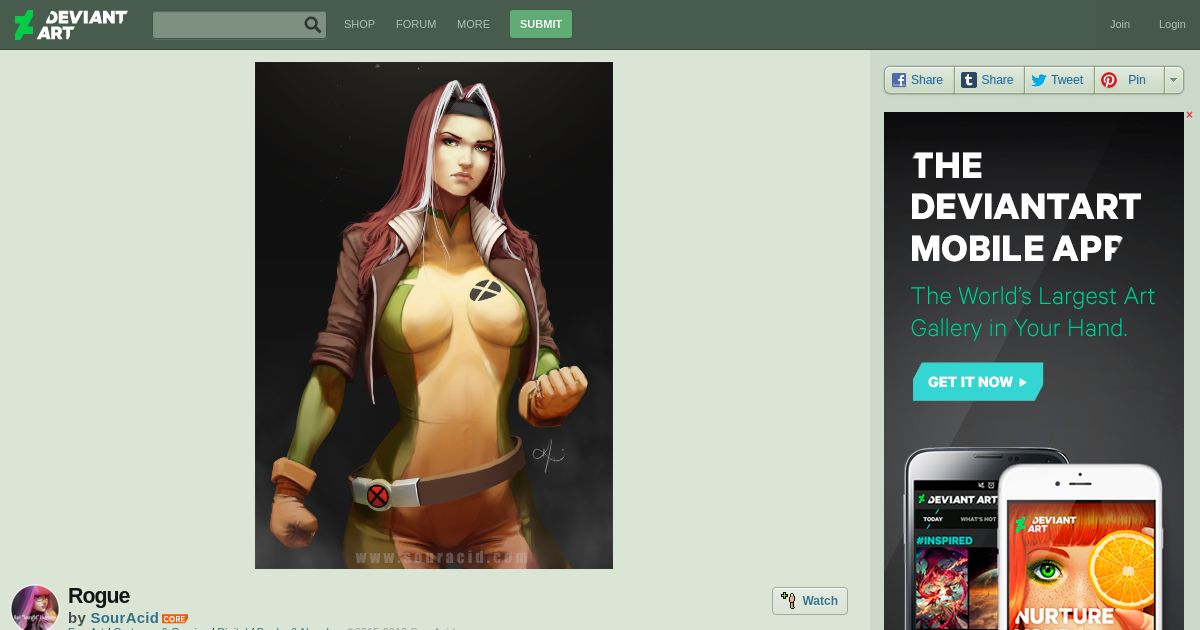
Task: Expand the MORE menu
Action: pos(473,24)
